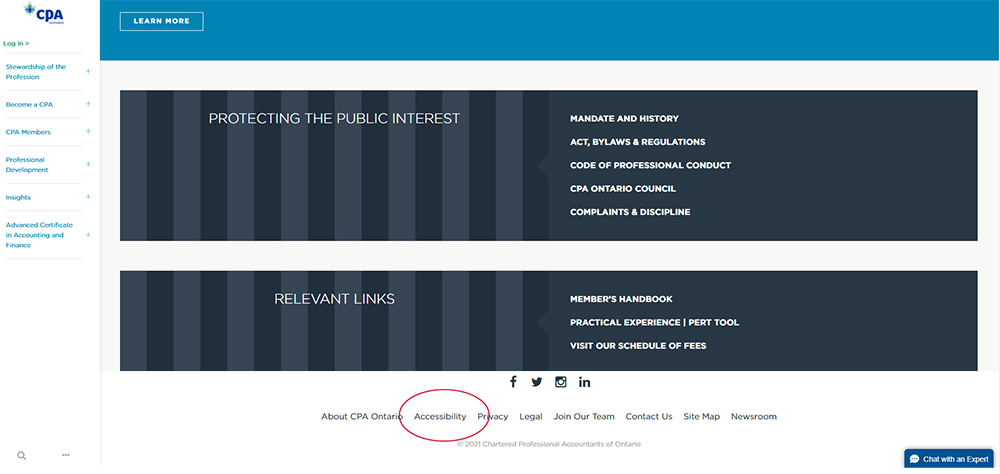Open the CPA Members menu
The height and width of the screenshot is (474, 1000).
[28, 132]
